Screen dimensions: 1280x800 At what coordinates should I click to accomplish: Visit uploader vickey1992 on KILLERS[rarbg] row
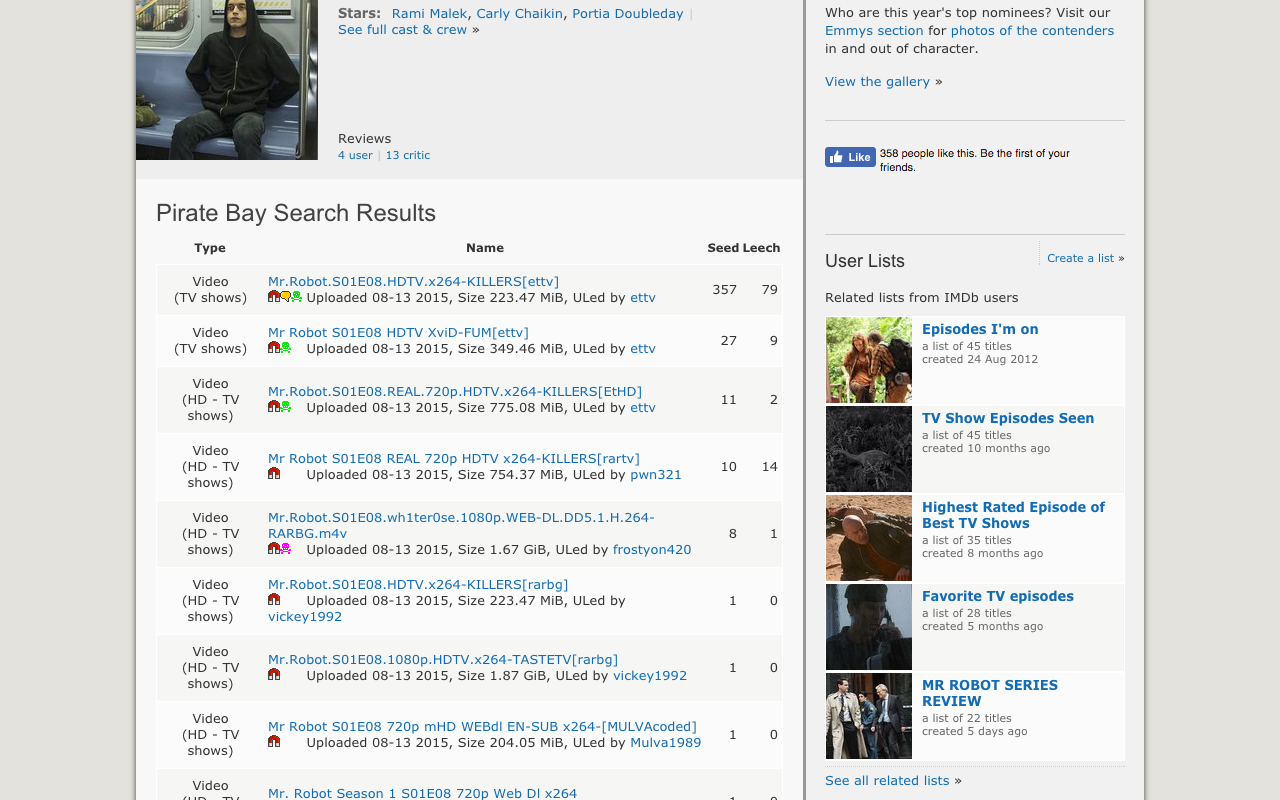pyautogui.click(x=305, y=616)
